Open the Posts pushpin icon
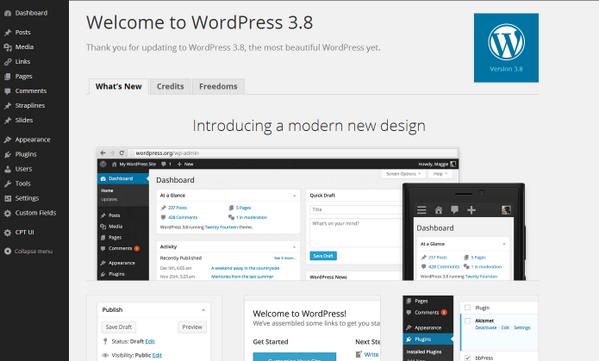The image size is (599, 361). [7, 32]
